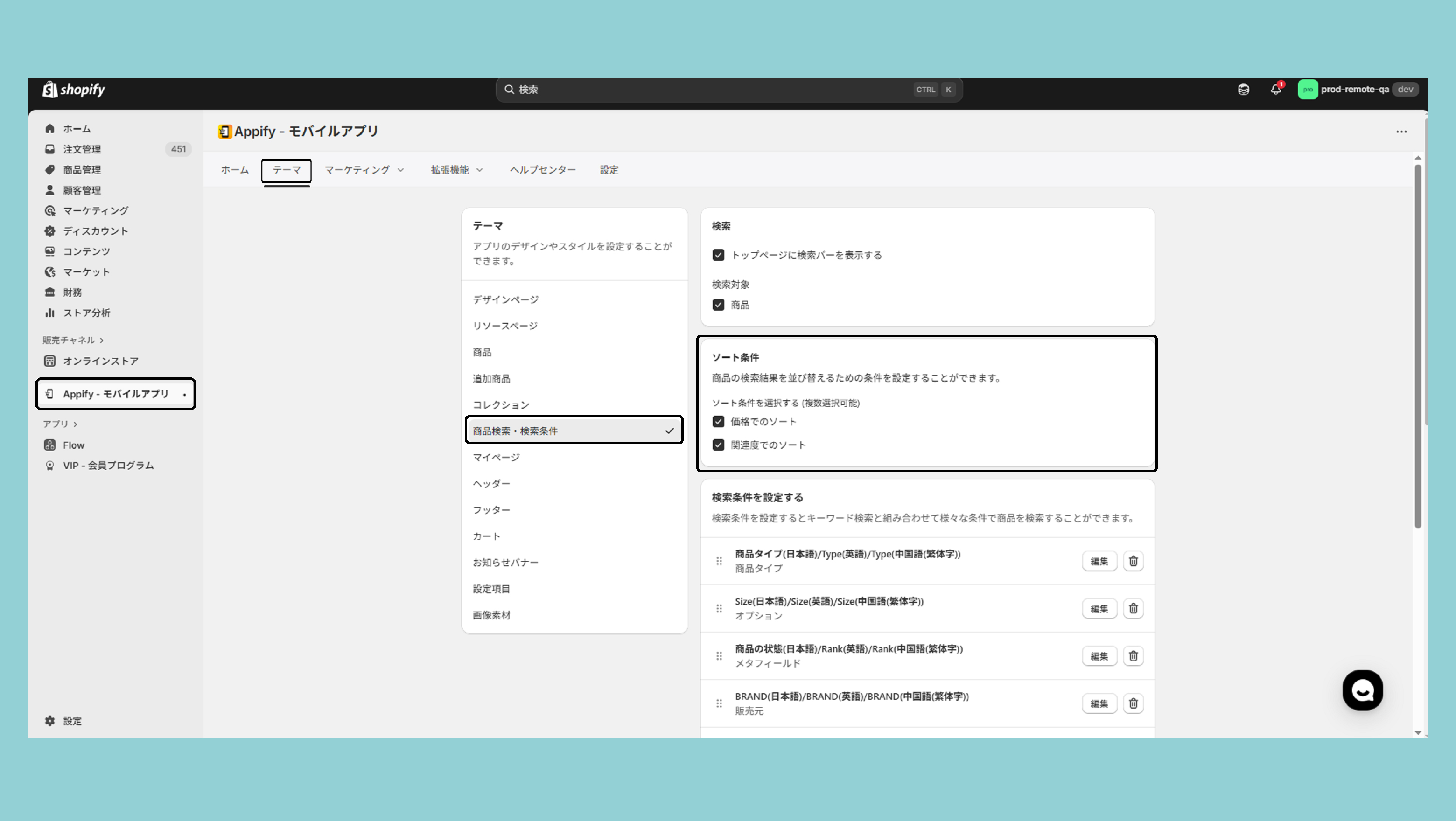Delete the BRAND search condition row
The height and width of the screenshot is (821, 1456).
tap(1133, 703)
